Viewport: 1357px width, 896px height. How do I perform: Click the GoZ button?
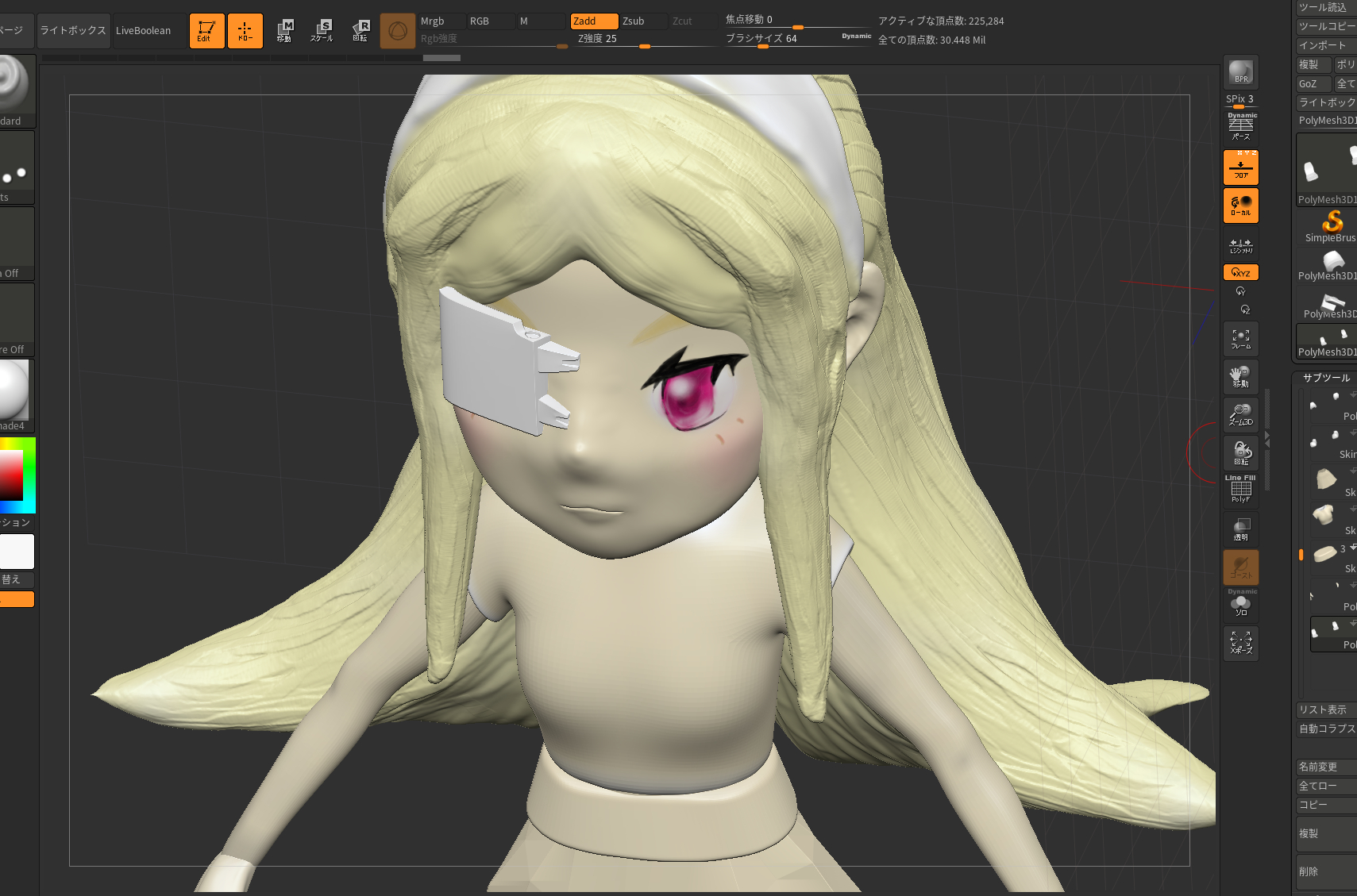coord(1313,83)
